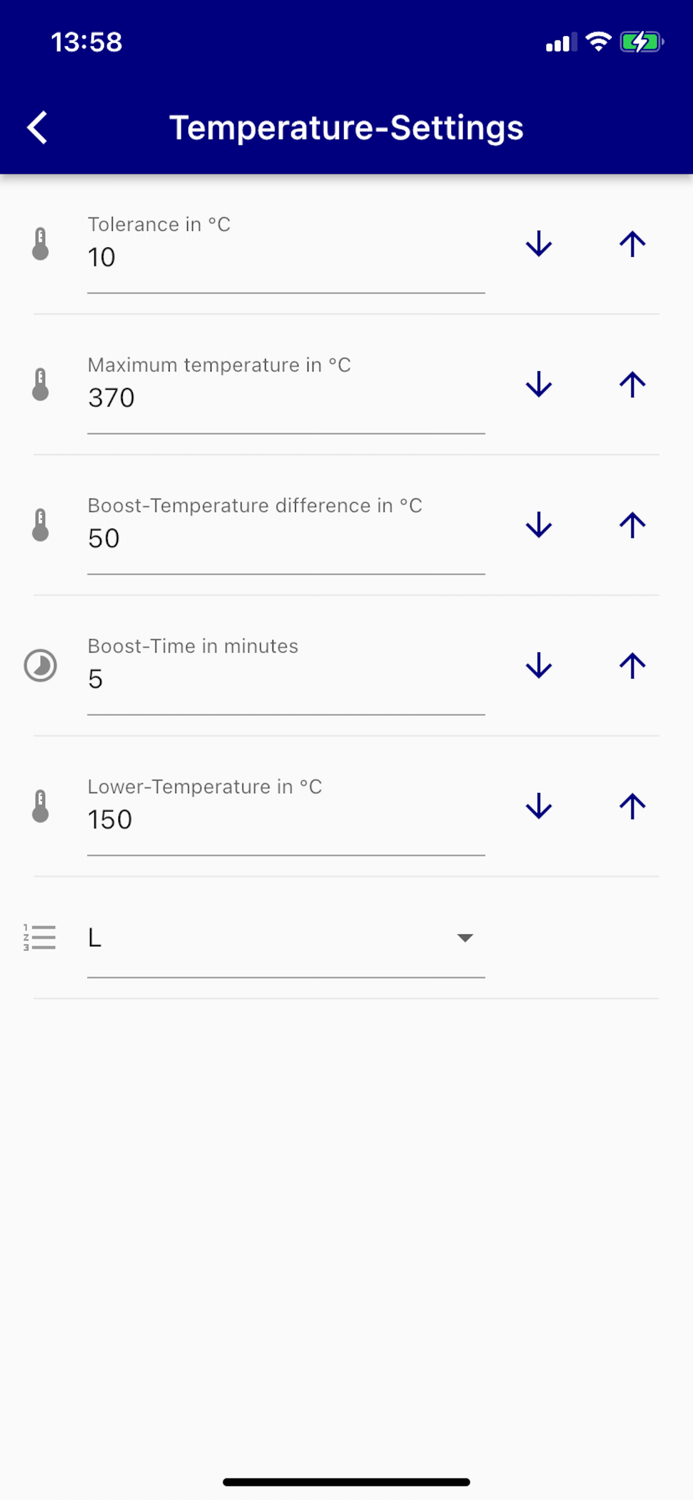Tap the thermometer icon next to Tolerance

click(40, 244)
